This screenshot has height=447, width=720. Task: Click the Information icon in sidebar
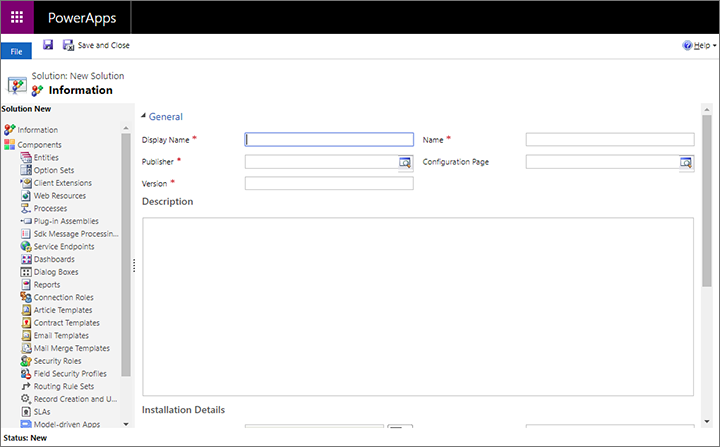10,130
